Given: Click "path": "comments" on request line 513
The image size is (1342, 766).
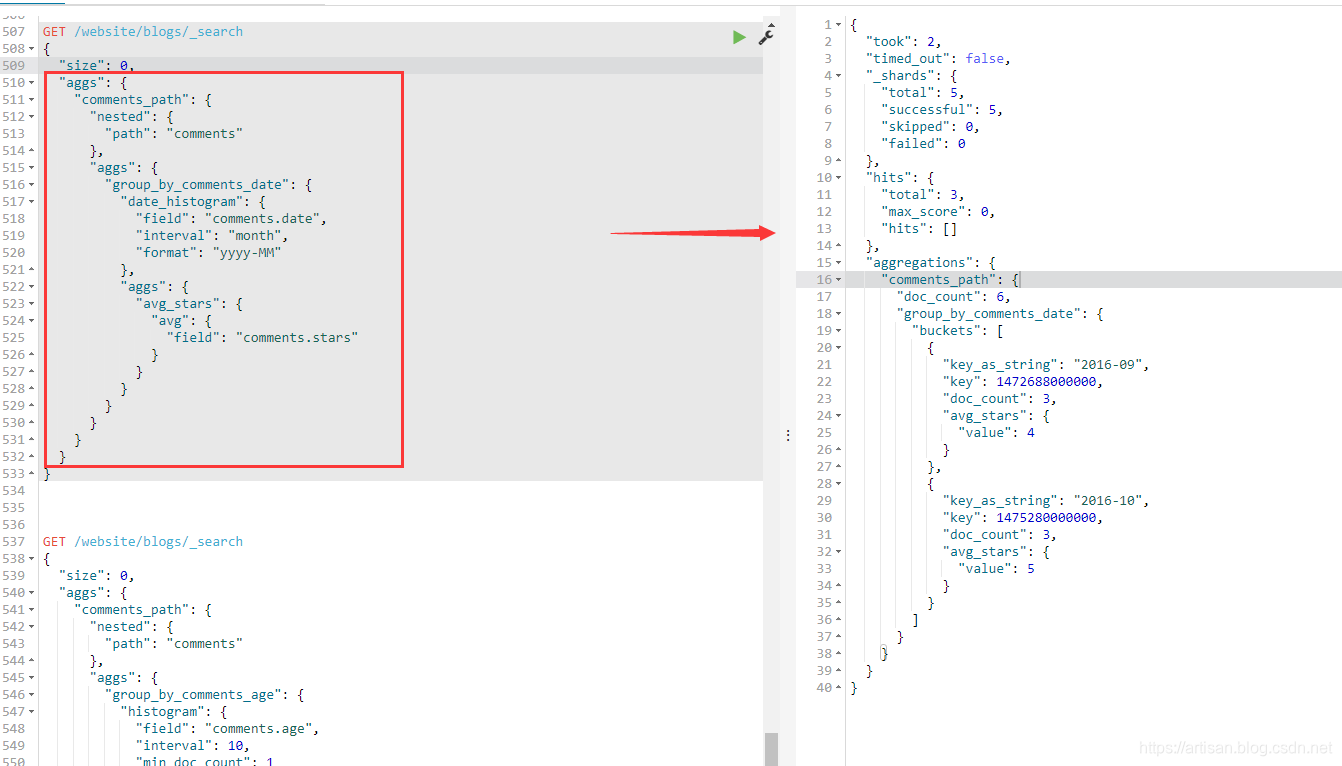Looking at the screenshot, I should coord(174,134).
